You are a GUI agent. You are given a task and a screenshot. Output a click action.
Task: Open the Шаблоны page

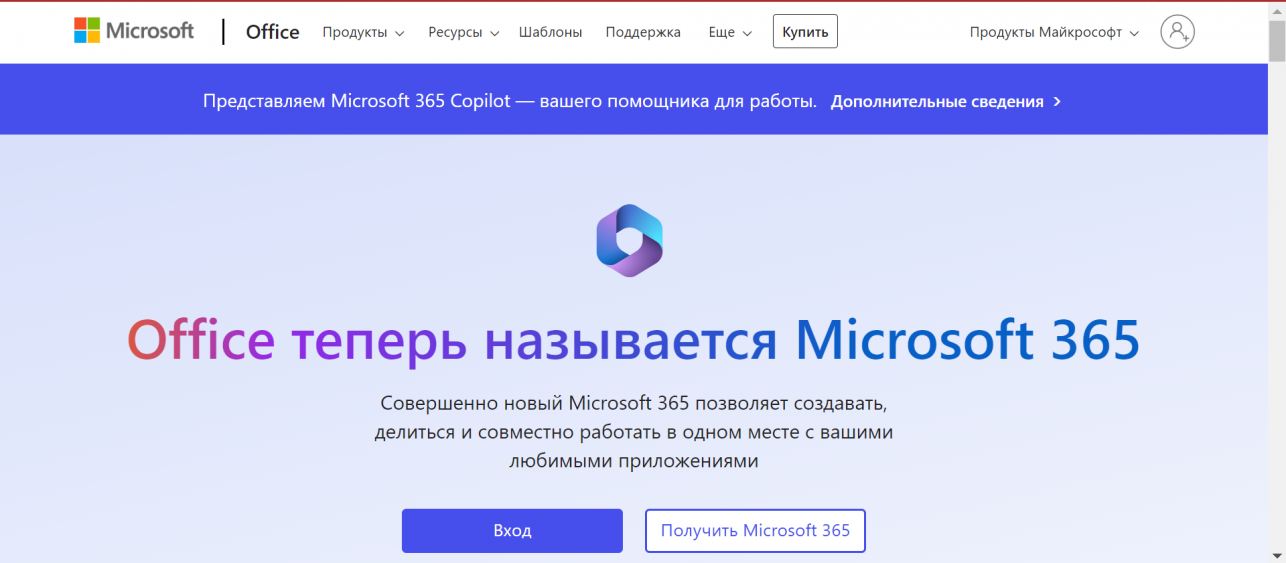(550, 32)
